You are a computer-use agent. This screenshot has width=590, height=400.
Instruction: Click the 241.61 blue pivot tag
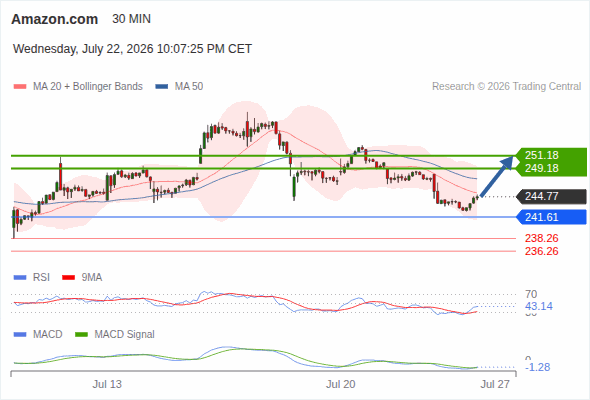pyautogui.click(x=552, y=217)
